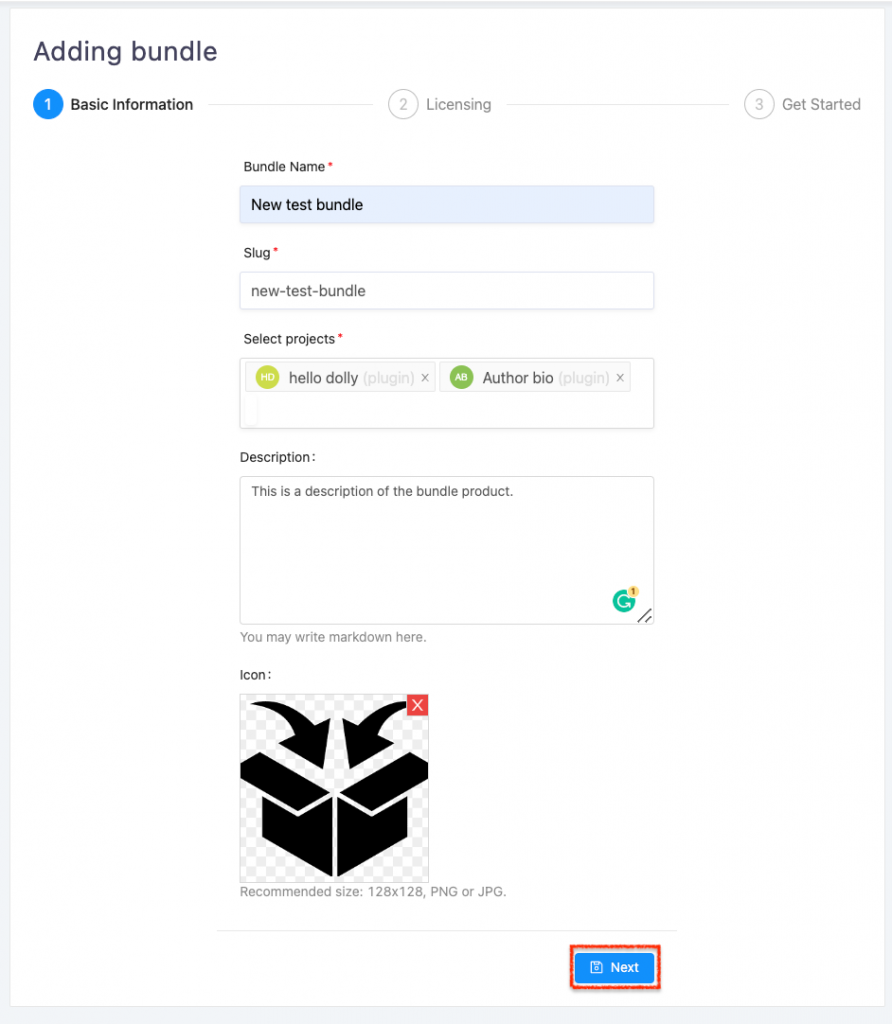Click inside the Description text area
The image size is (892, 1024).
(447, 551)
